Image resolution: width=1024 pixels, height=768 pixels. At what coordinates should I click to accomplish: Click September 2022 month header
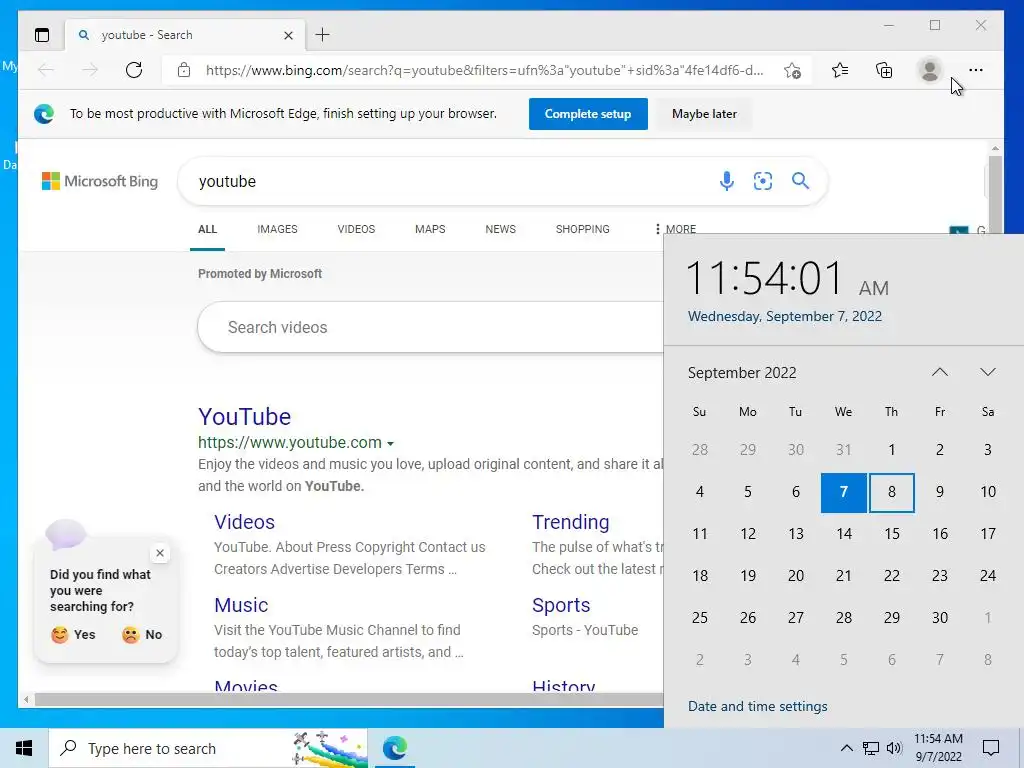point(742,373)
